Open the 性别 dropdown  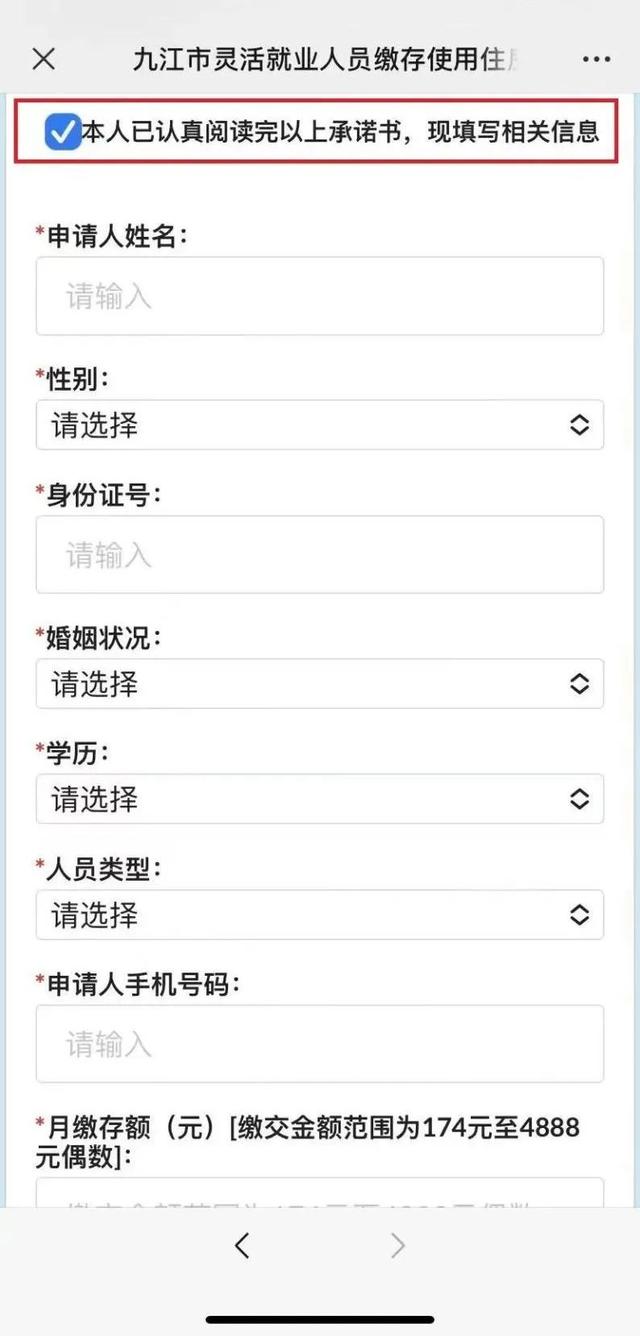coord(319,425)
